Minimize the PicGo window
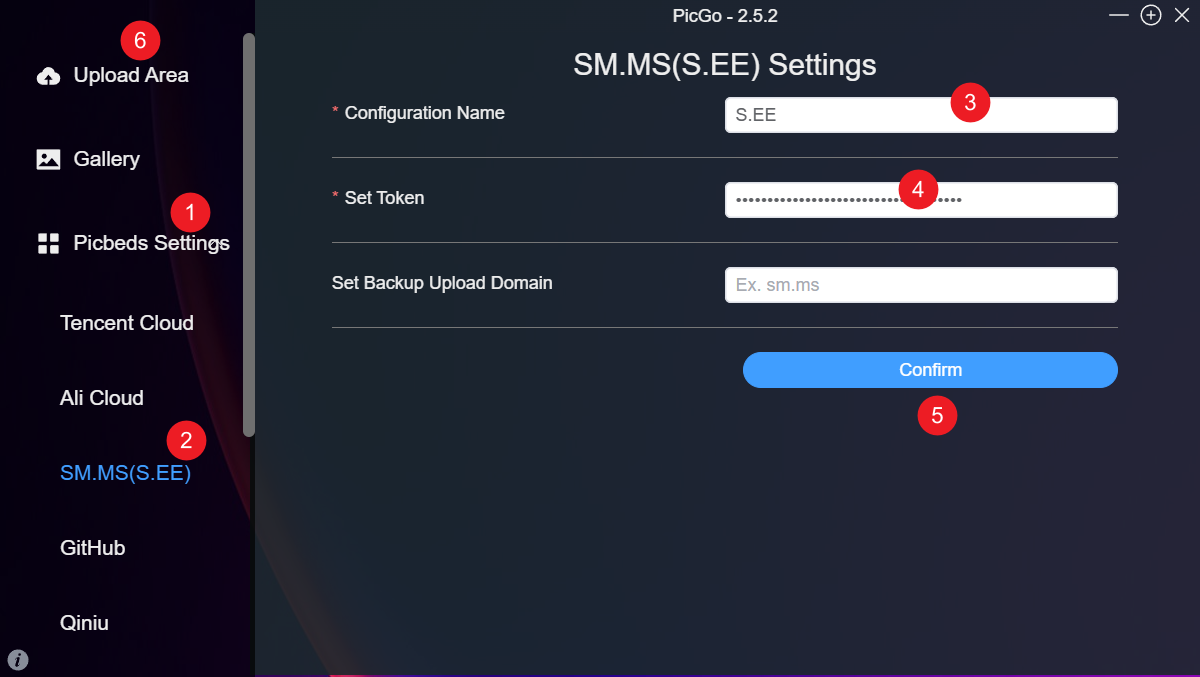This screenshot has height=677, width=1200. click(1118, 15)
